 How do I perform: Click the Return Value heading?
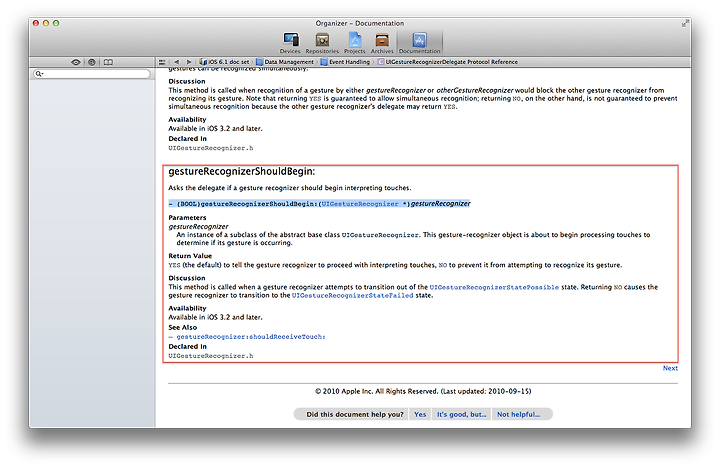[190, 256]
